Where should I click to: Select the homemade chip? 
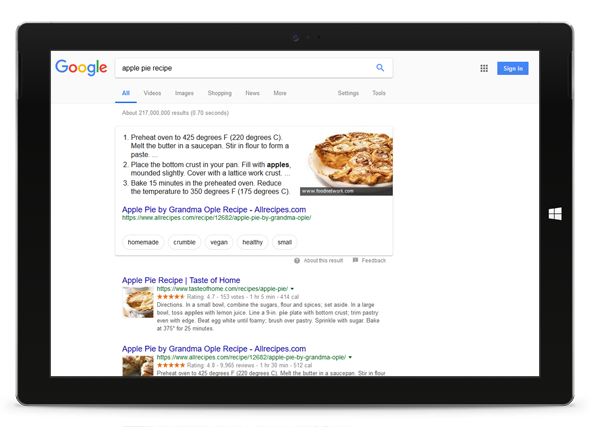[x=143, y=242]
